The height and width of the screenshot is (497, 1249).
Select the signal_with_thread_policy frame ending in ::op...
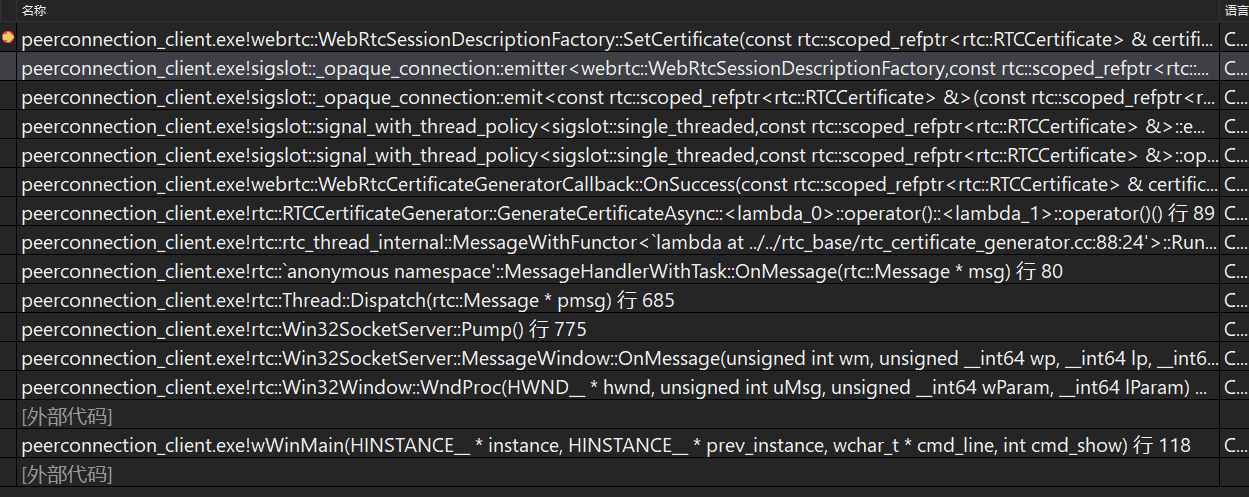(x=619, y=156)
